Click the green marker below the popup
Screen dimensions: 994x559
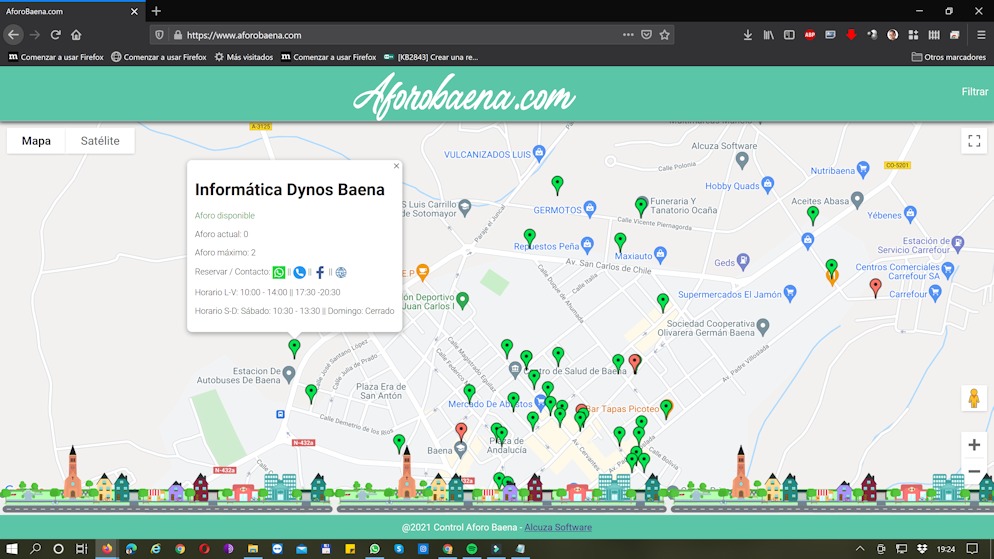coord(294,348)
